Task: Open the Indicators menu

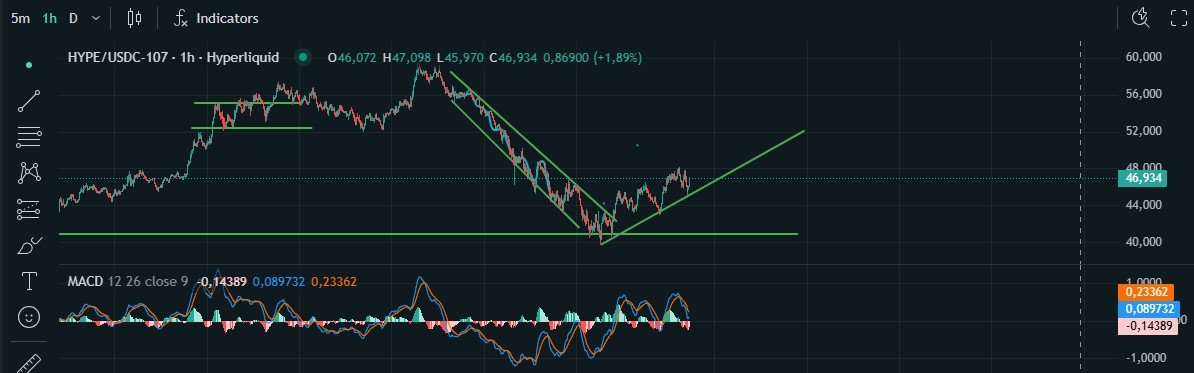Action: [x=227, y=18]
